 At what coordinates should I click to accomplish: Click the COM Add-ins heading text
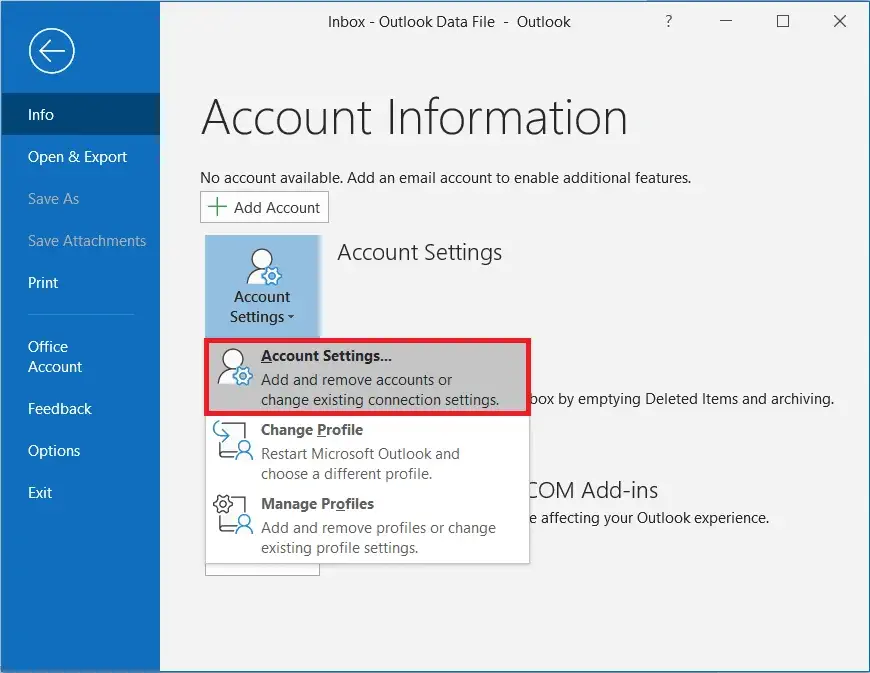[x=594, y=490]
